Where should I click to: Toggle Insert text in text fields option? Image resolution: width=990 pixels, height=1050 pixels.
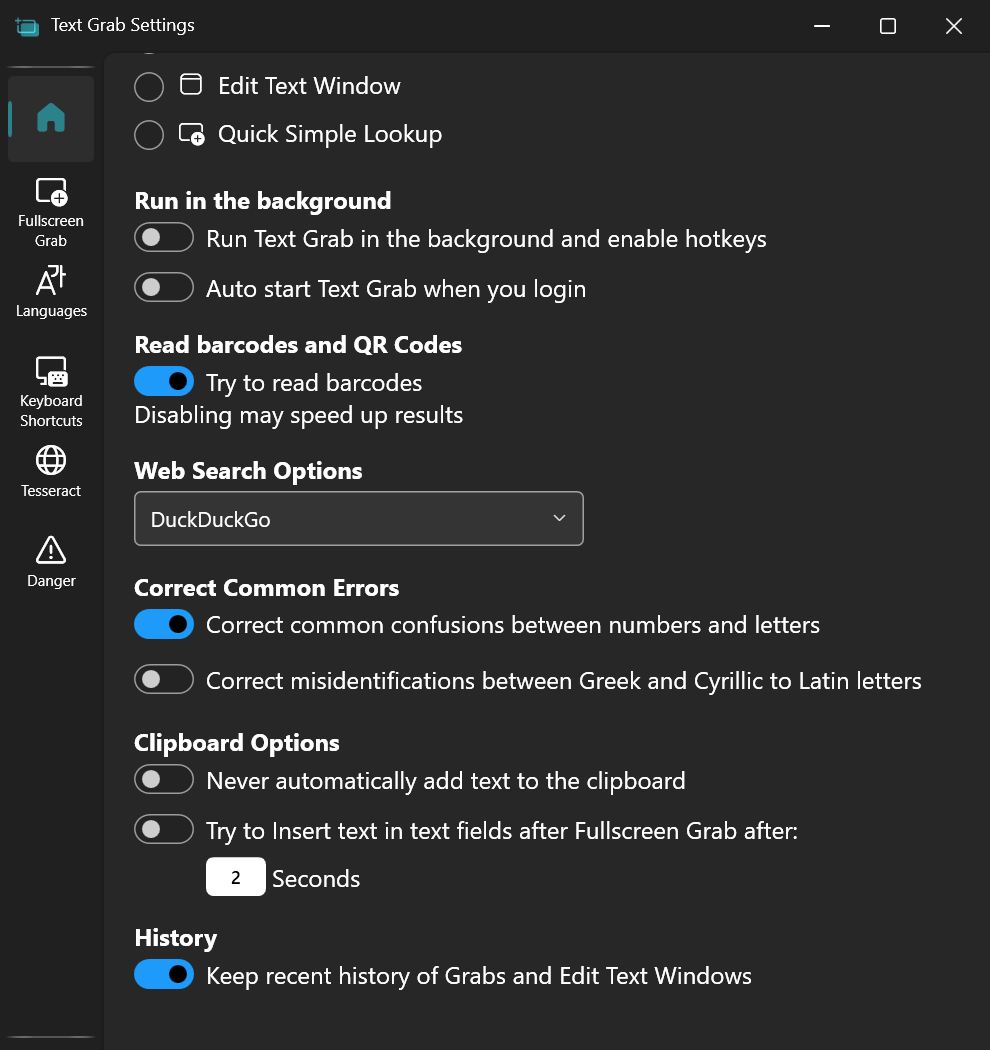[164, 829]
